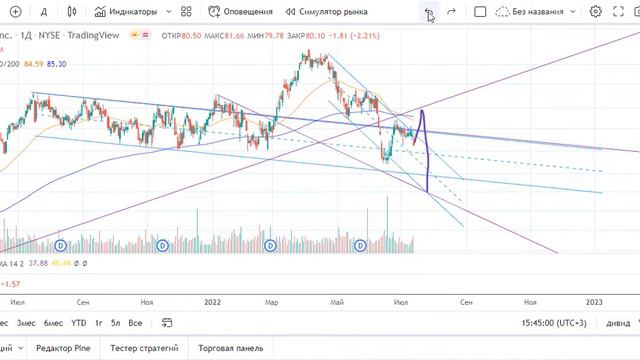Screen dimensions: 640x360
Task: Select the Все time range
Action: [135, 323]
